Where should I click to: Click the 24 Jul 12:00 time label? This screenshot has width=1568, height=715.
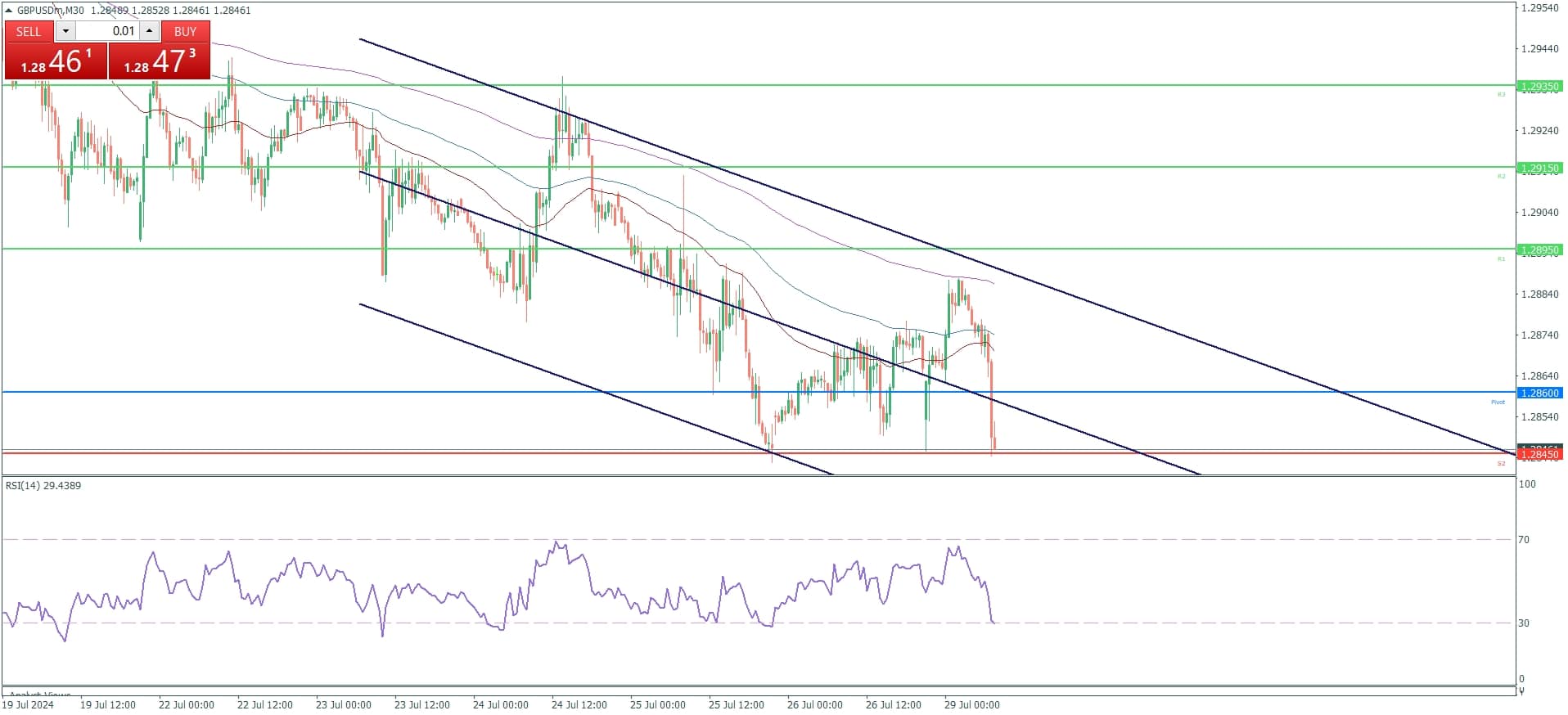579,704
